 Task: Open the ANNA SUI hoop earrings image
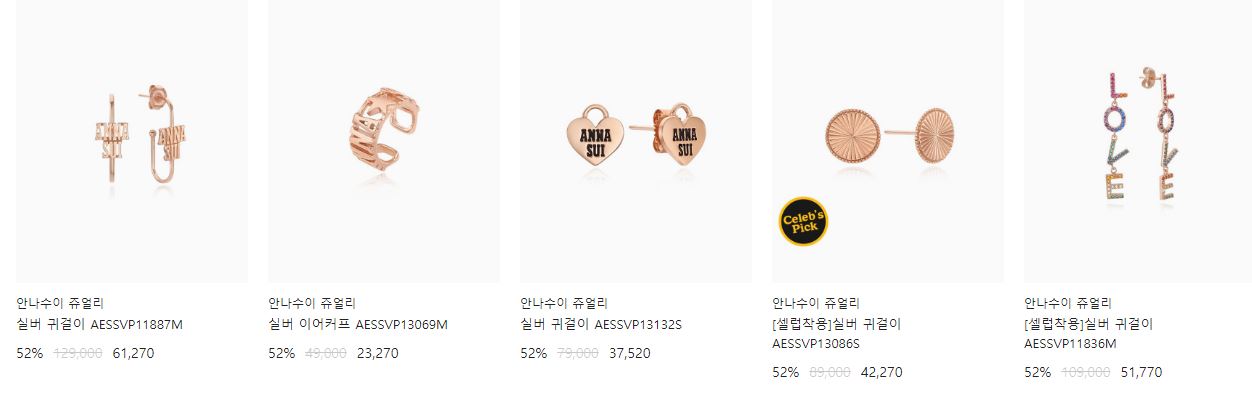132,141
